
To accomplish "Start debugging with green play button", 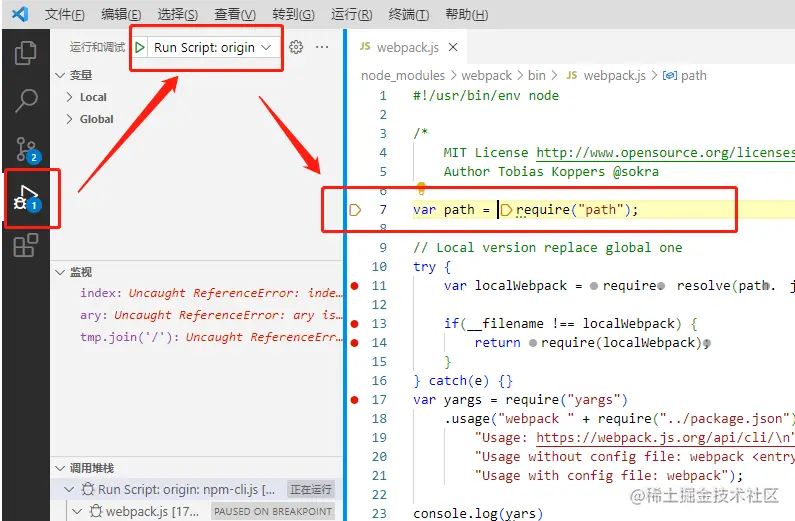I will point(140,48).
